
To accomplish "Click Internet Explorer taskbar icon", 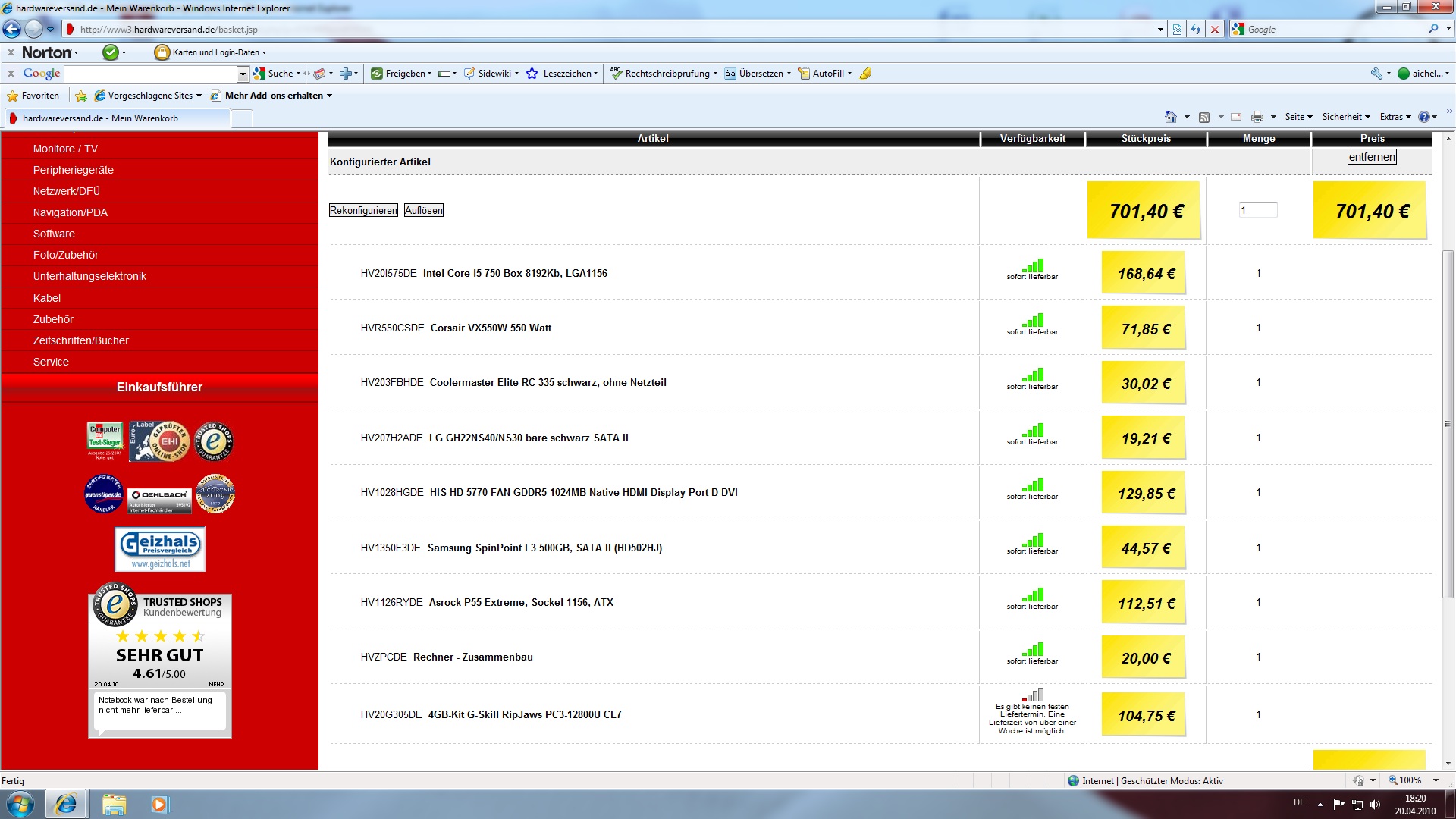I will (x=66, y=804).
